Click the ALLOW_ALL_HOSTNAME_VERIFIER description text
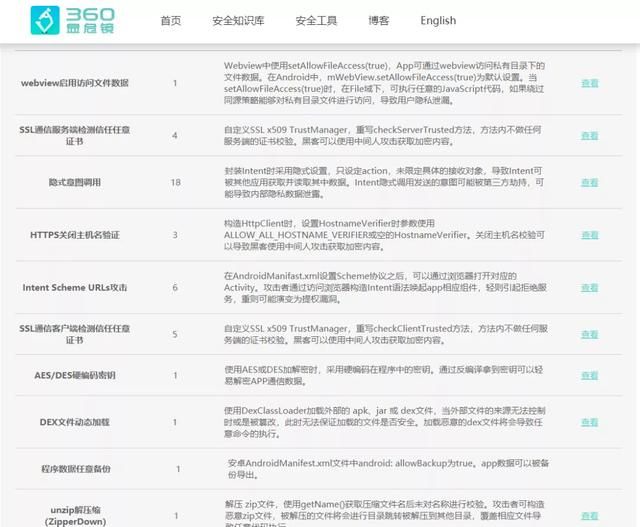The image size is (640, 527). click(384, 235)
